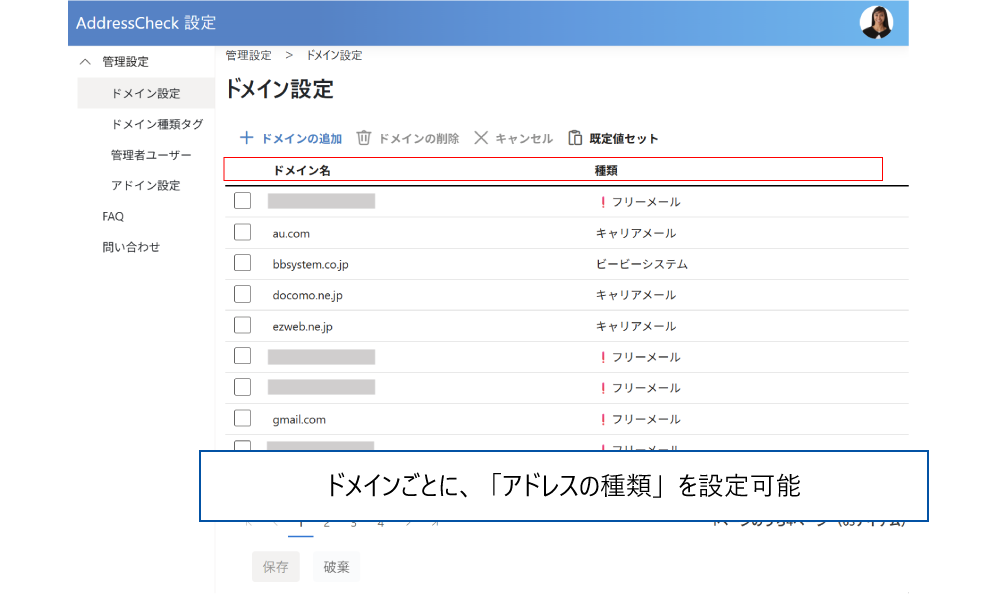Open the FAQ page
Viewport: 1000px width, 600px height.
click(x=113, y=216)
